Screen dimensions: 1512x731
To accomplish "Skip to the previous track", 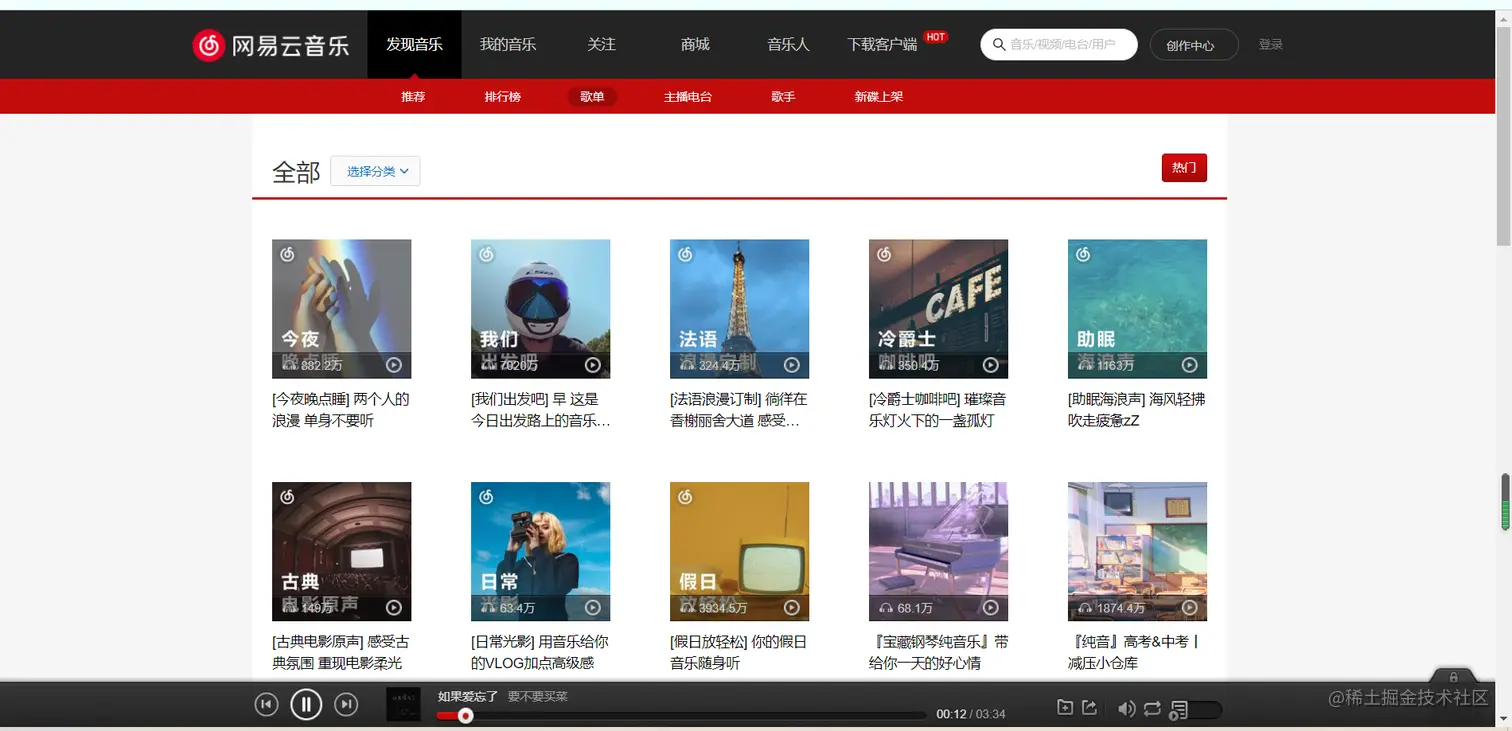I will pos(266,705).
